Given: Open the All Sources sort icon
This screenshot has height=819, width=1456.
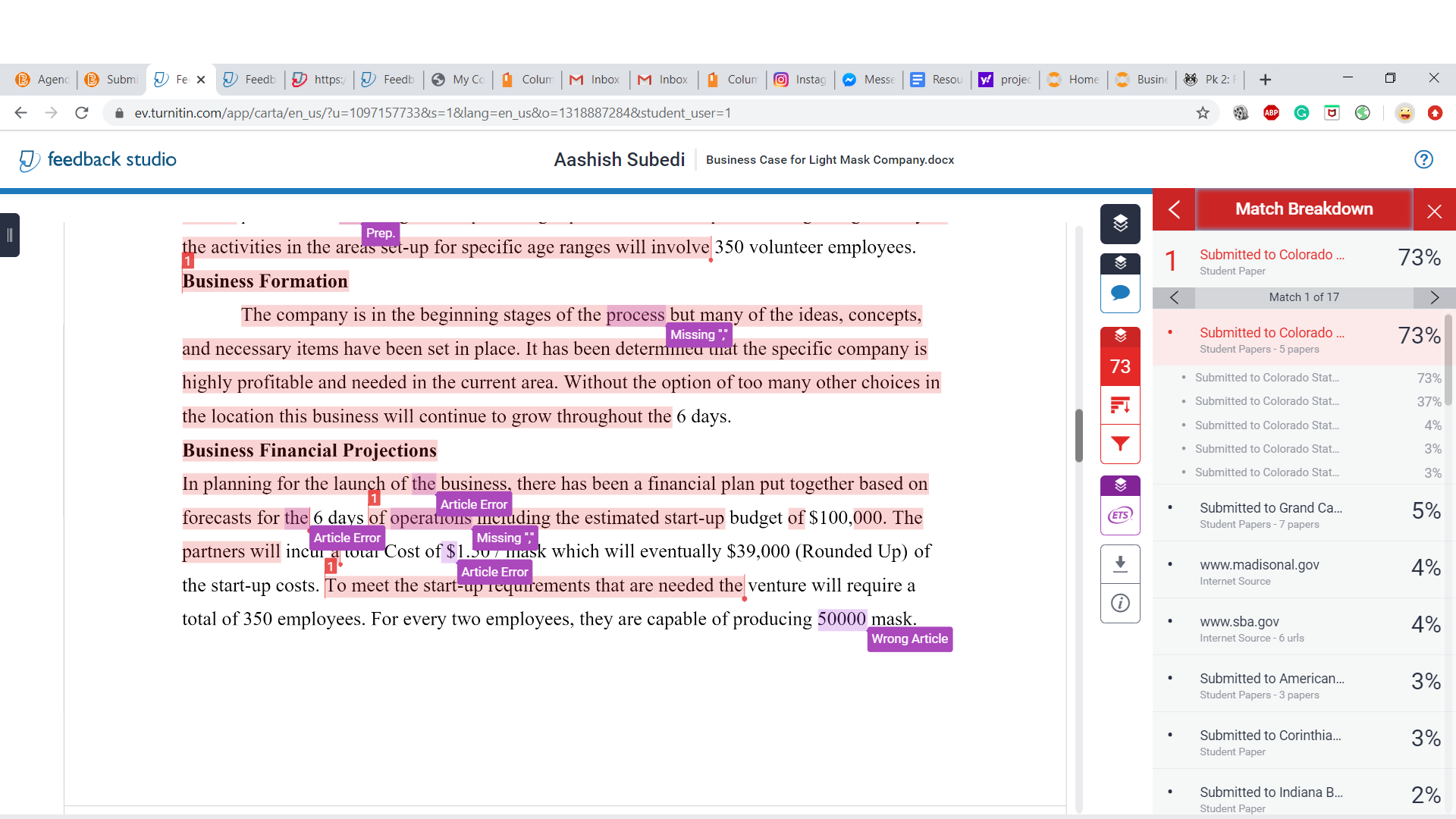Looking at the screenshot, I should pos(1120,405).
